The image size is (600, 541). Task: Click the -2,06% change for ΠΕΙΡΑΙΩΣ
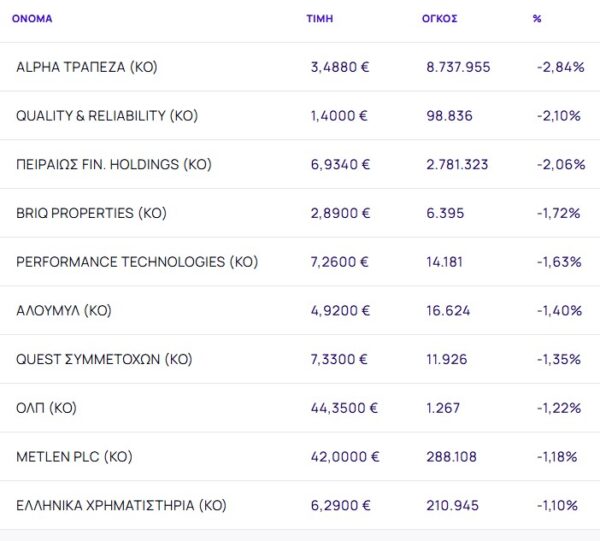(560, 164)
